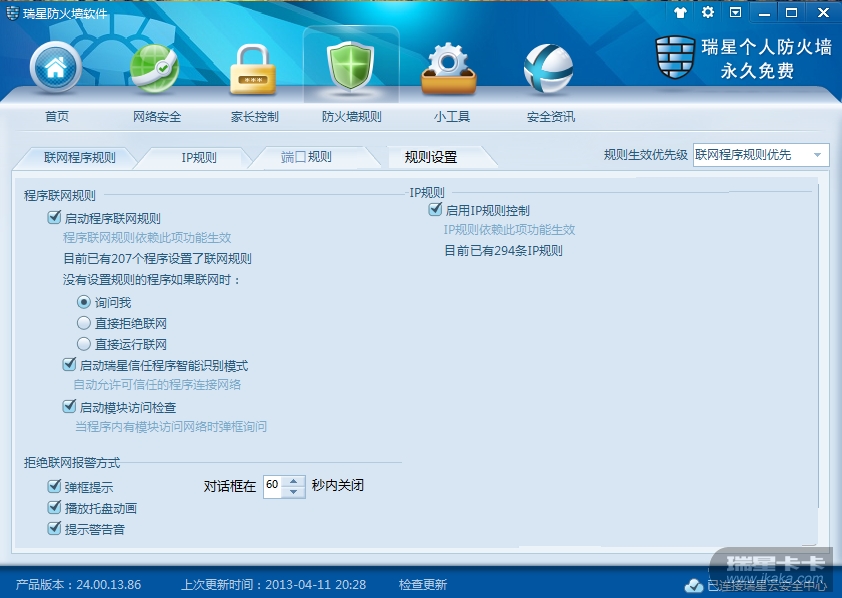Open the title bar dropdown menu icon
The image size is (842, 598).
736,12
